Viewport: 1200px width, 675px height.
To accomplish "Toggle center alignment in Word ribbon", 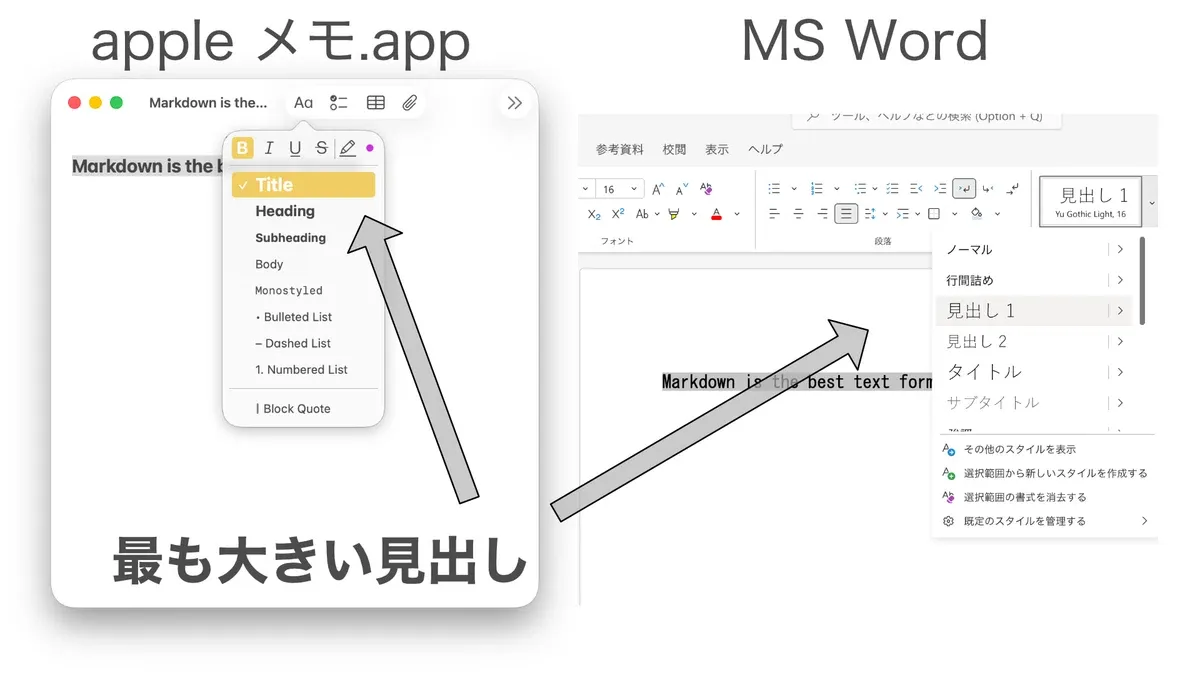I will coord(798,214).
